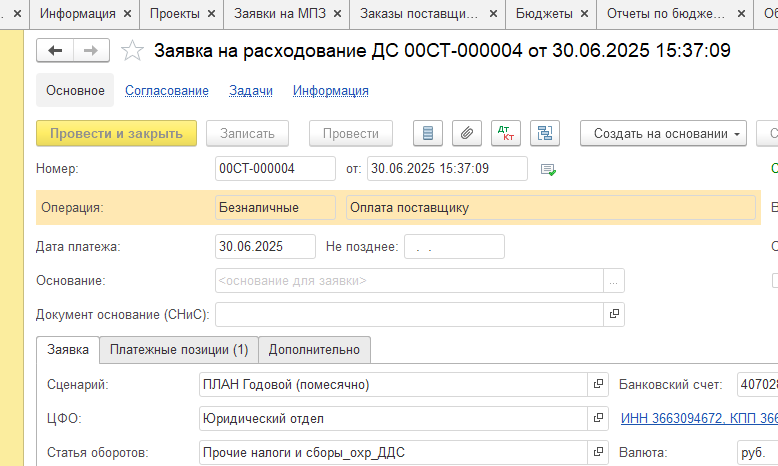Open the Документ основание (СНиС) selection button
Image resolution: width=778 pixels, height=466 pixels.
point(614,315)
